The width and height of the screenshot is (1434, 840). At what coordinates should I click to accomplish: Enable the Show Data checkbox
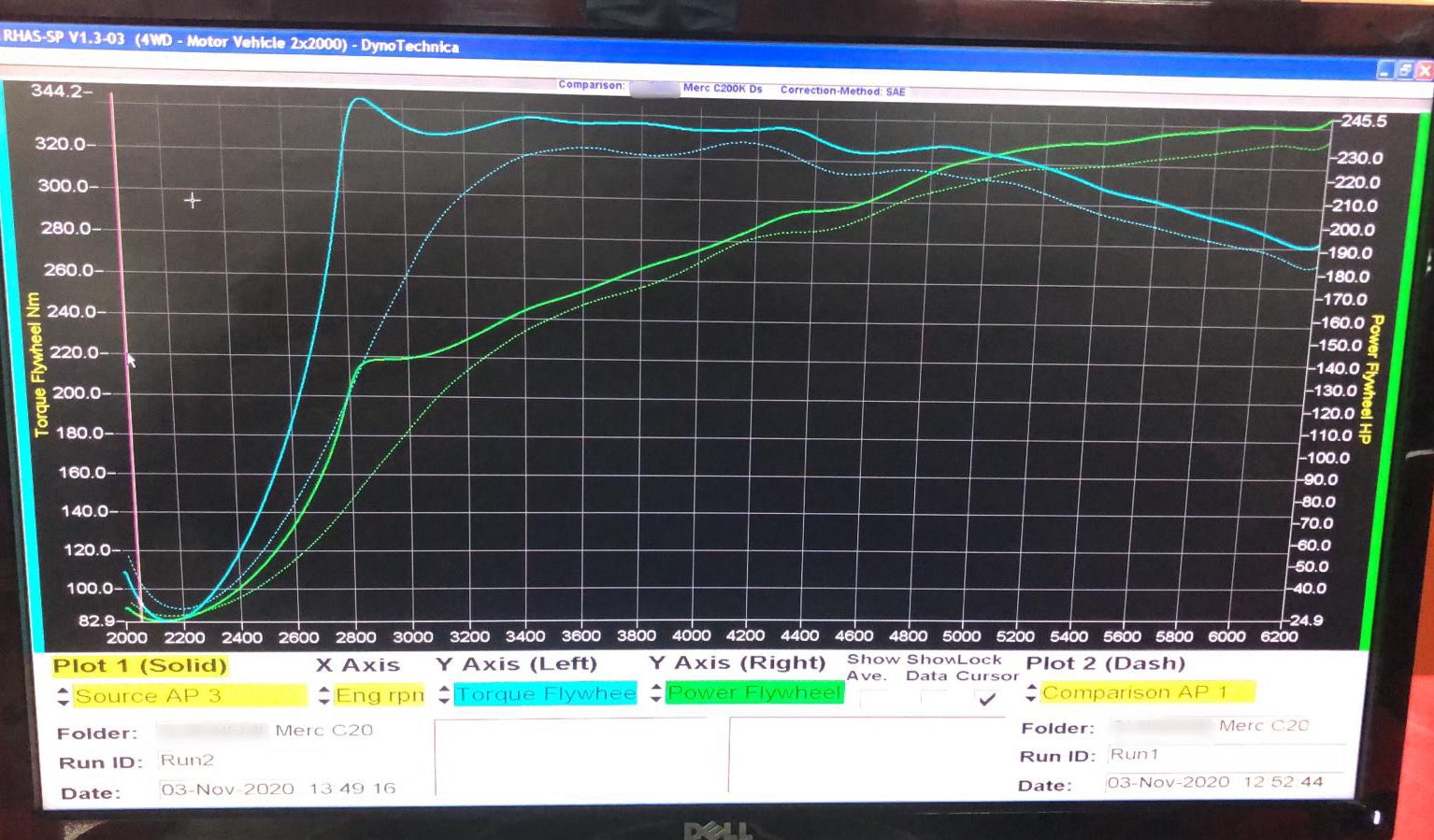pyautogui.click(x=933, y=698)
